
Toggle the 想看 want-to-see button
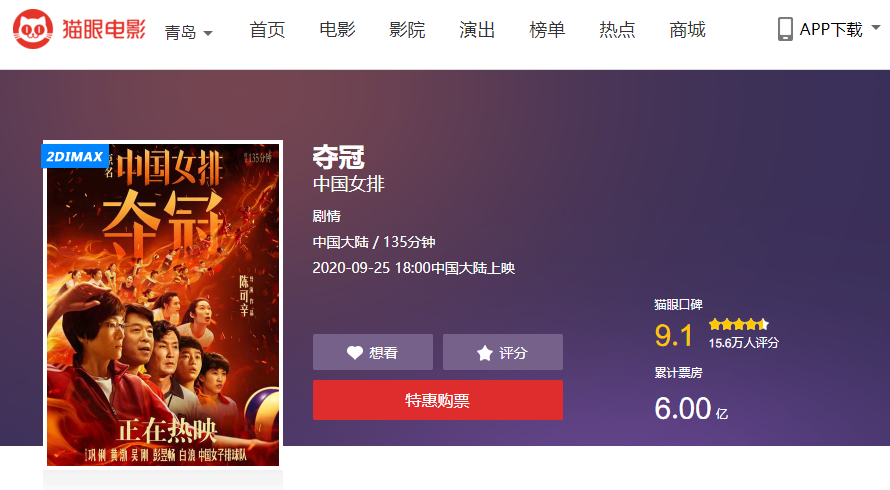(x=373, y=352)
